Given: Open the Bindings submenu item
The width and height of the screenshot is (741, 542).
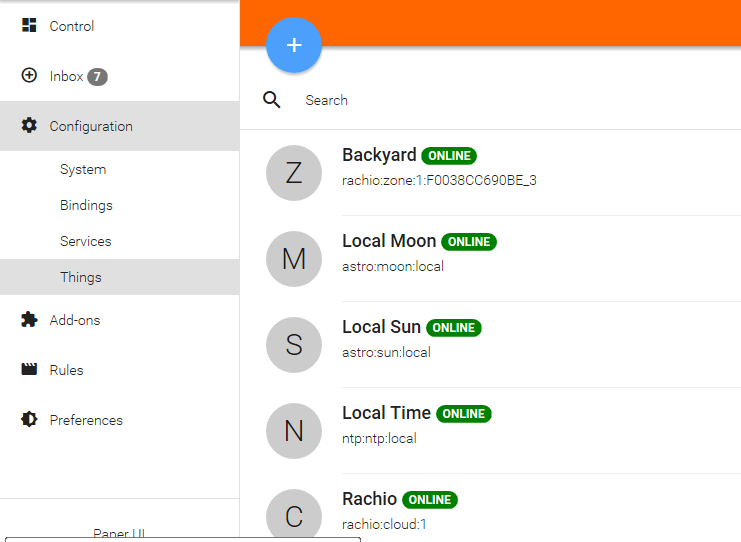Looking at the screenshot, I should point(86,206).
